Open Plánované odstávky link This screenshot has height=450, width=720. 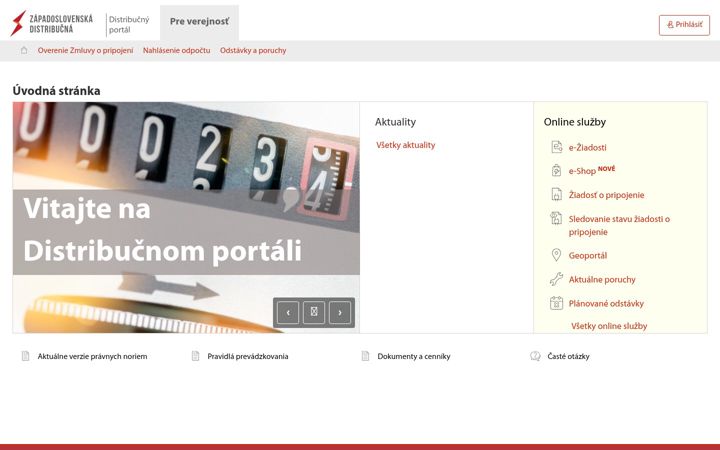click(x=606, y=304)
